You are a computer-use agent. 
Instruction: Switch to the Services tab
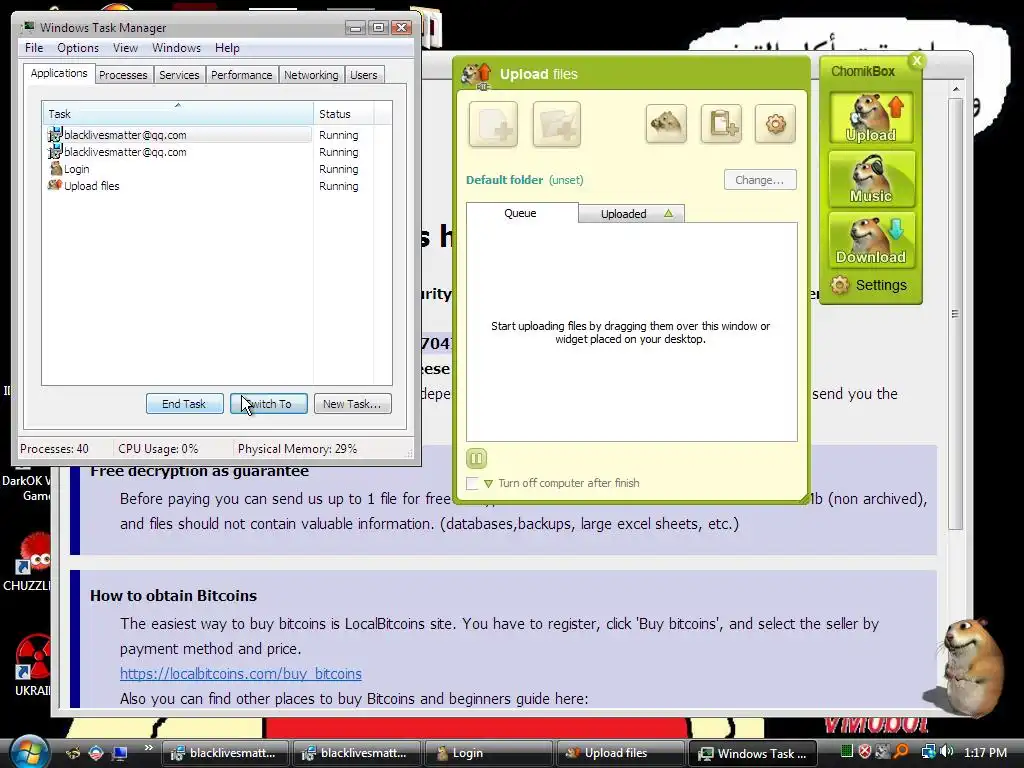179,75
